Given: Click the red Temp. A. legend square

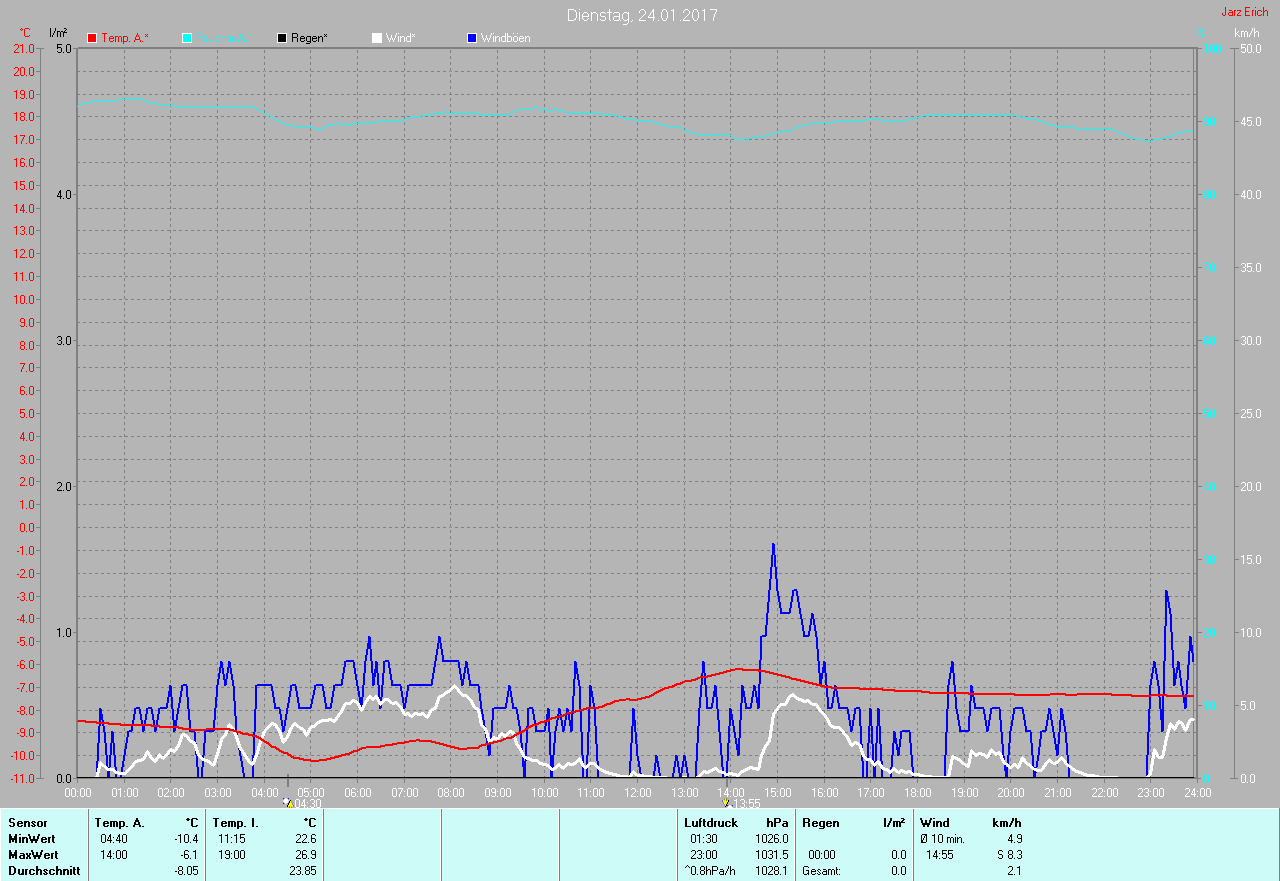Looking at the screenshot, I should 92,38.
